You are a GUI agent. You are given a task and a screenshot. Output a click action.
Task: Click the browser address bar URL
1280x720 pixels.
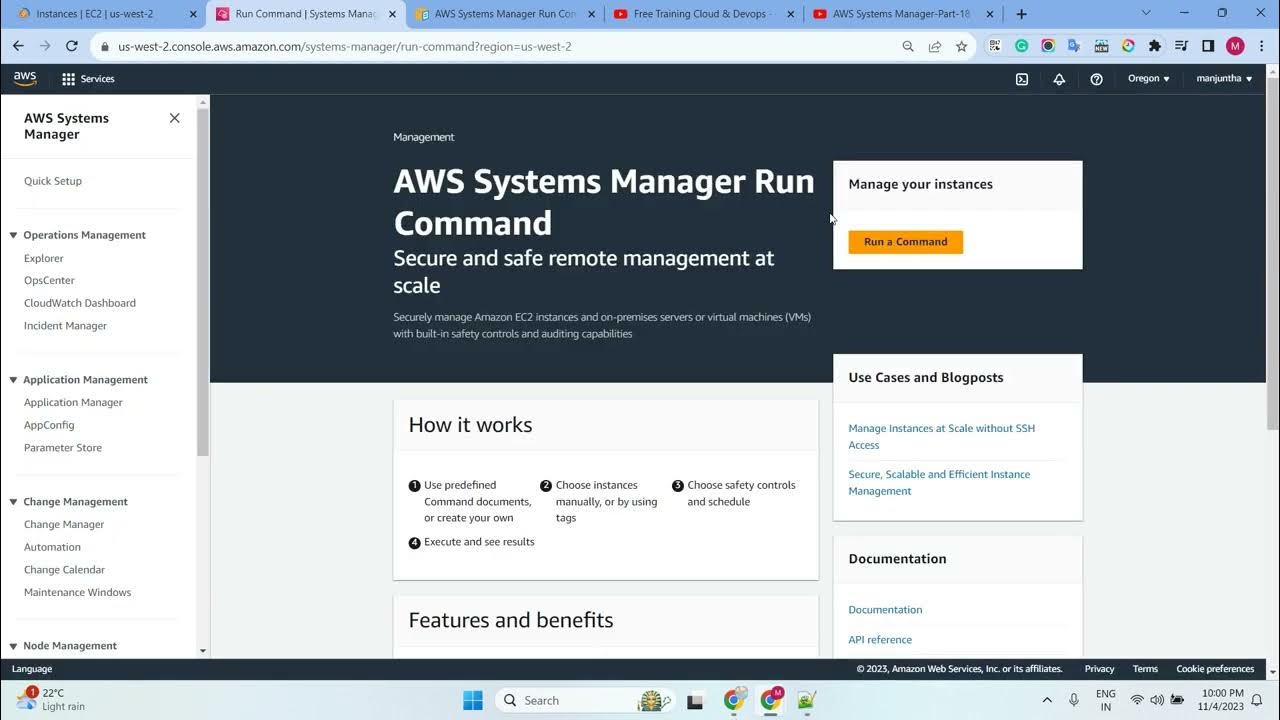tap(345, 46)
